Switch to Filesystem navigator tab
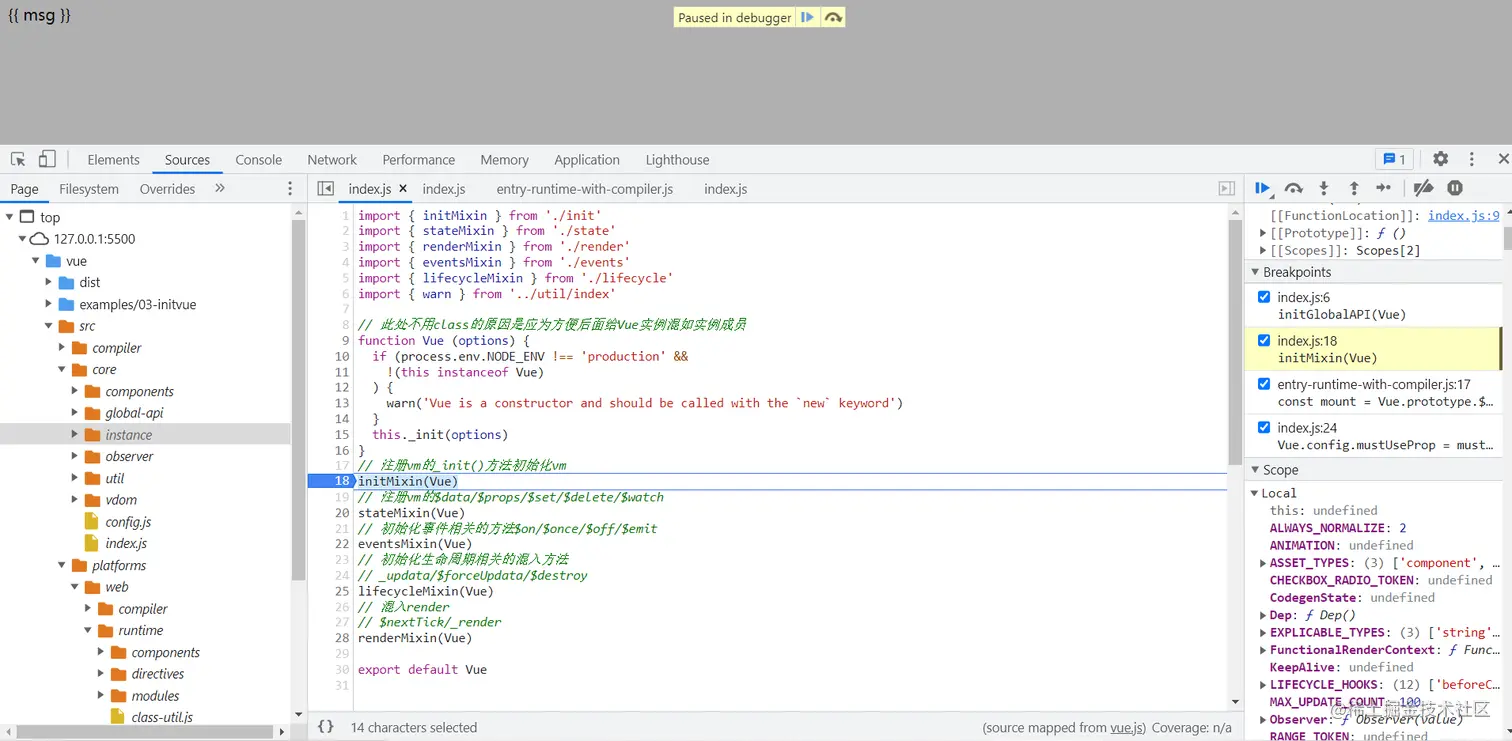This screenshot has width=1512, height=741. 89,189
